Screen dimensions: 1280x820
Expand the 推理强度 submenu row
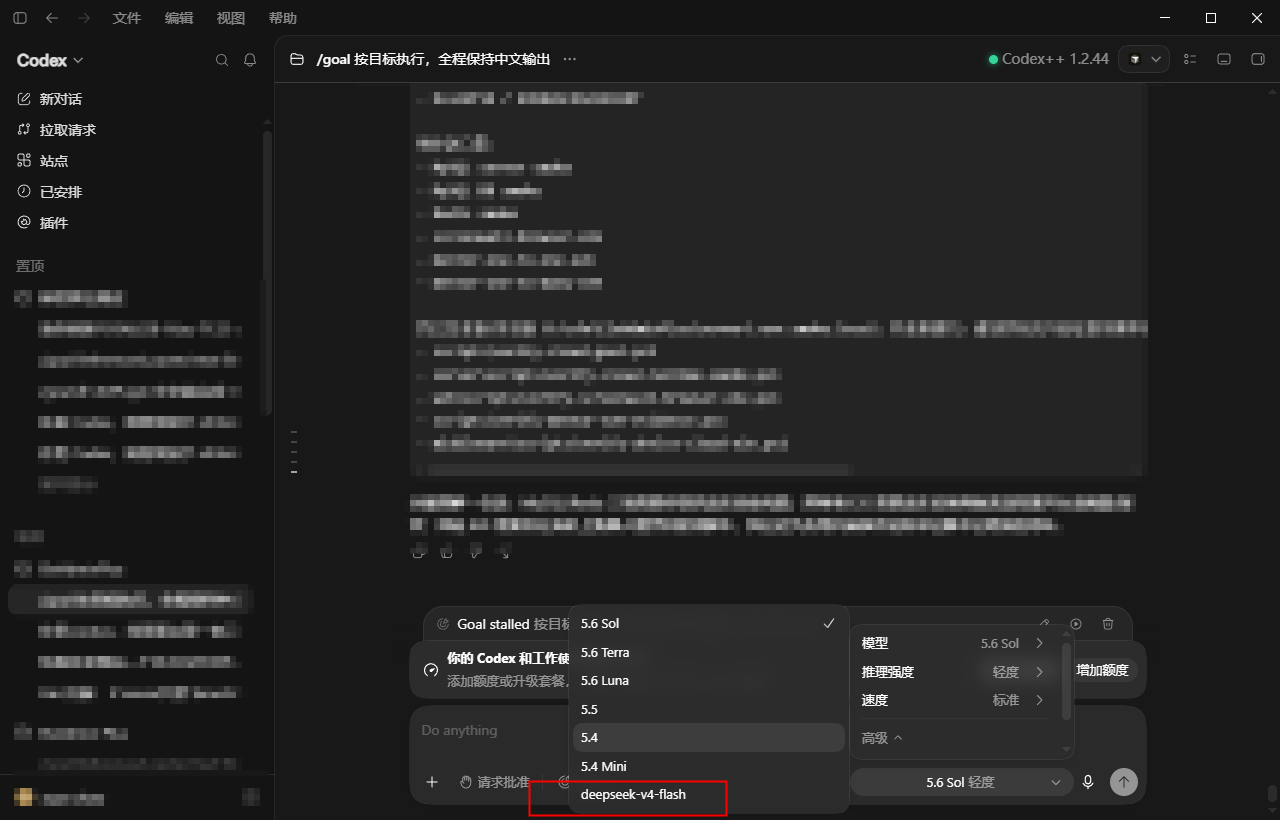953,672
